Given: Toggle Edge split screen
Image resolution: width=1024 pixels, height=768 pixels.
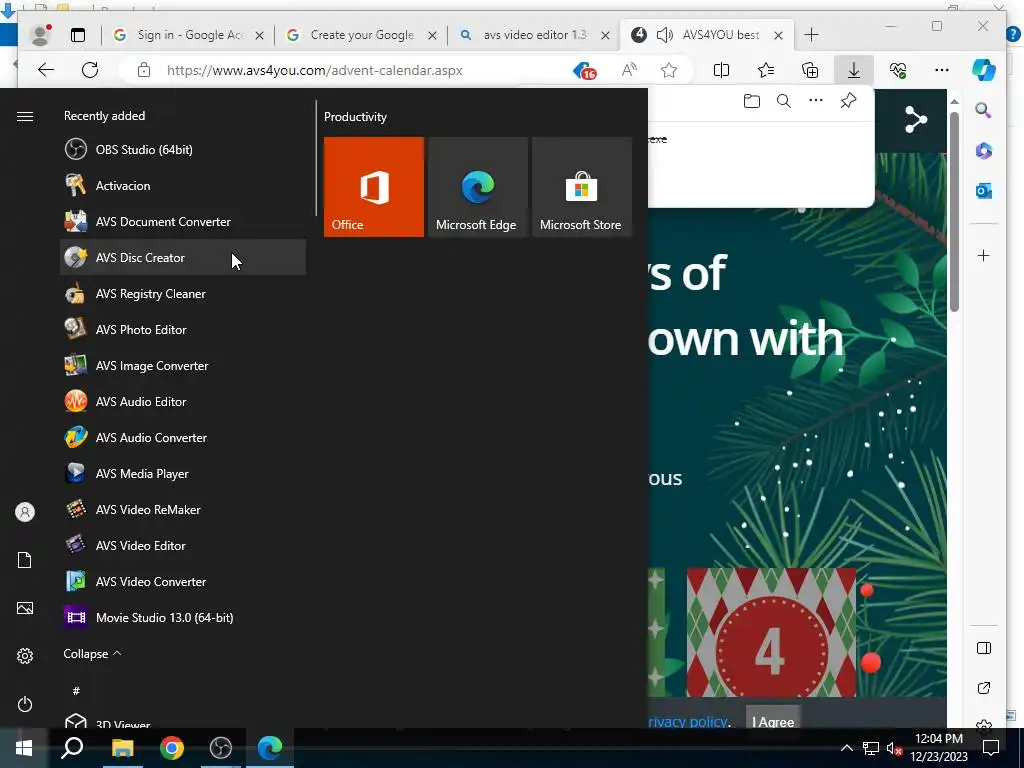Looking at the screenshot, I should pyautogui.click(x=722, y=70).
